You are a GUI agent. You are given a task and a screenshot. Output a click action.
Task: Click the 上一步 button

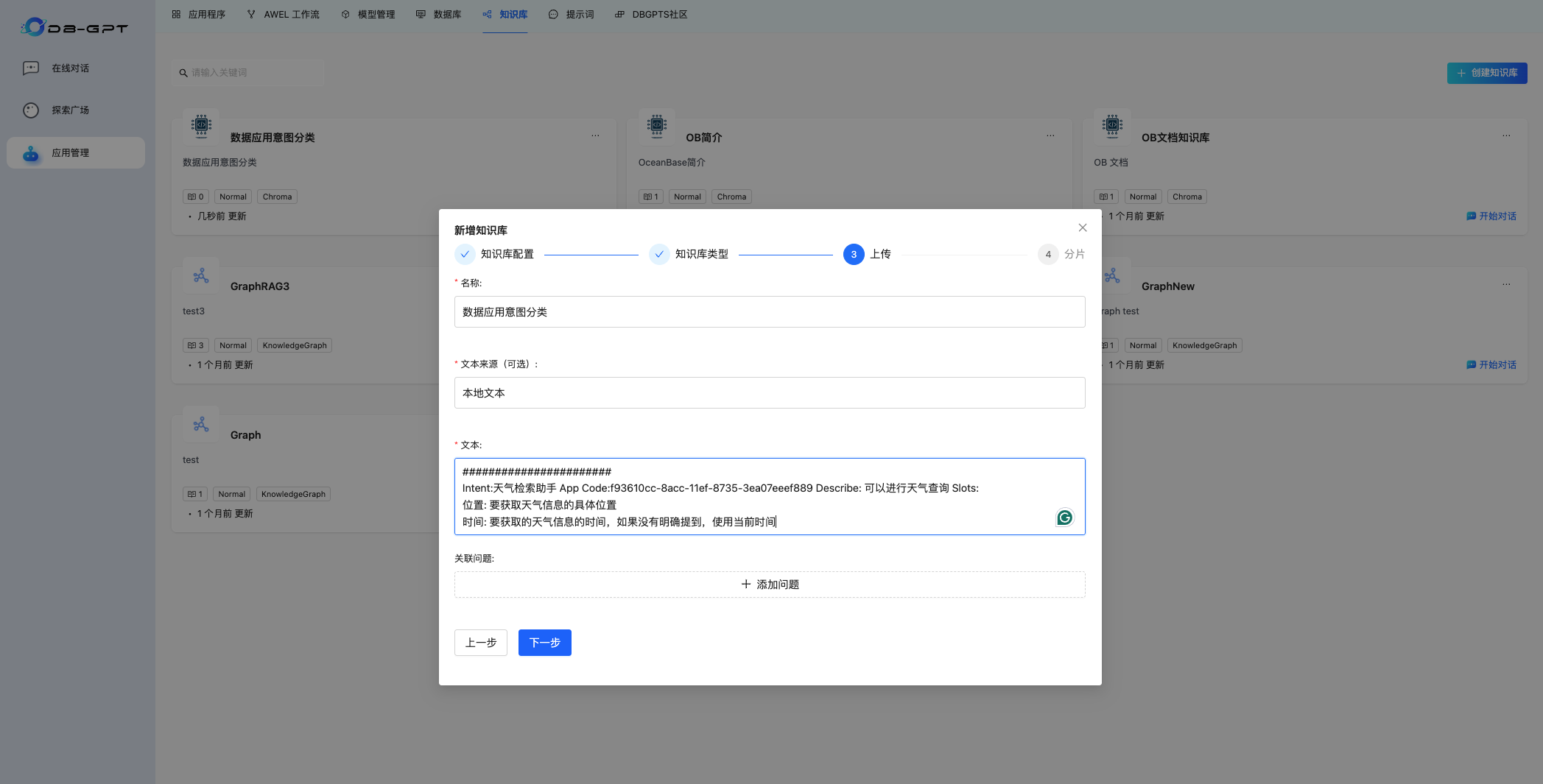coord(481,643)
